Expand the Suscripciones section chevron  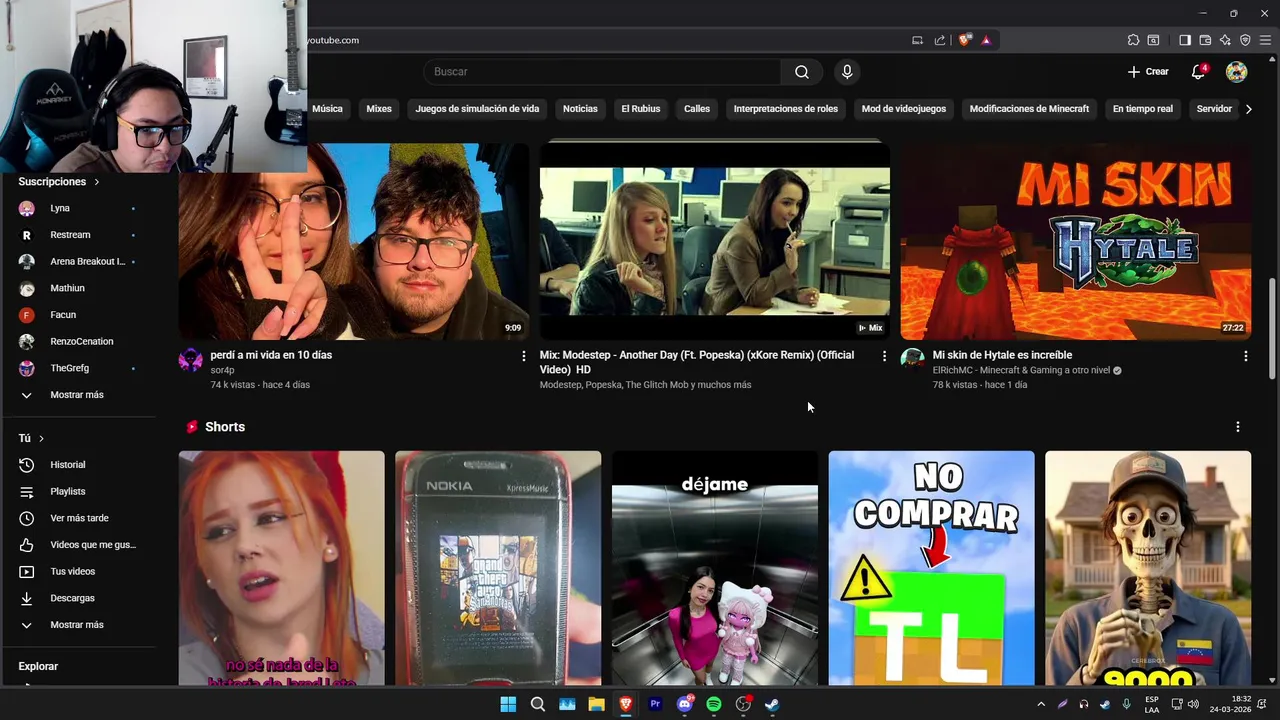coord(97,182)
